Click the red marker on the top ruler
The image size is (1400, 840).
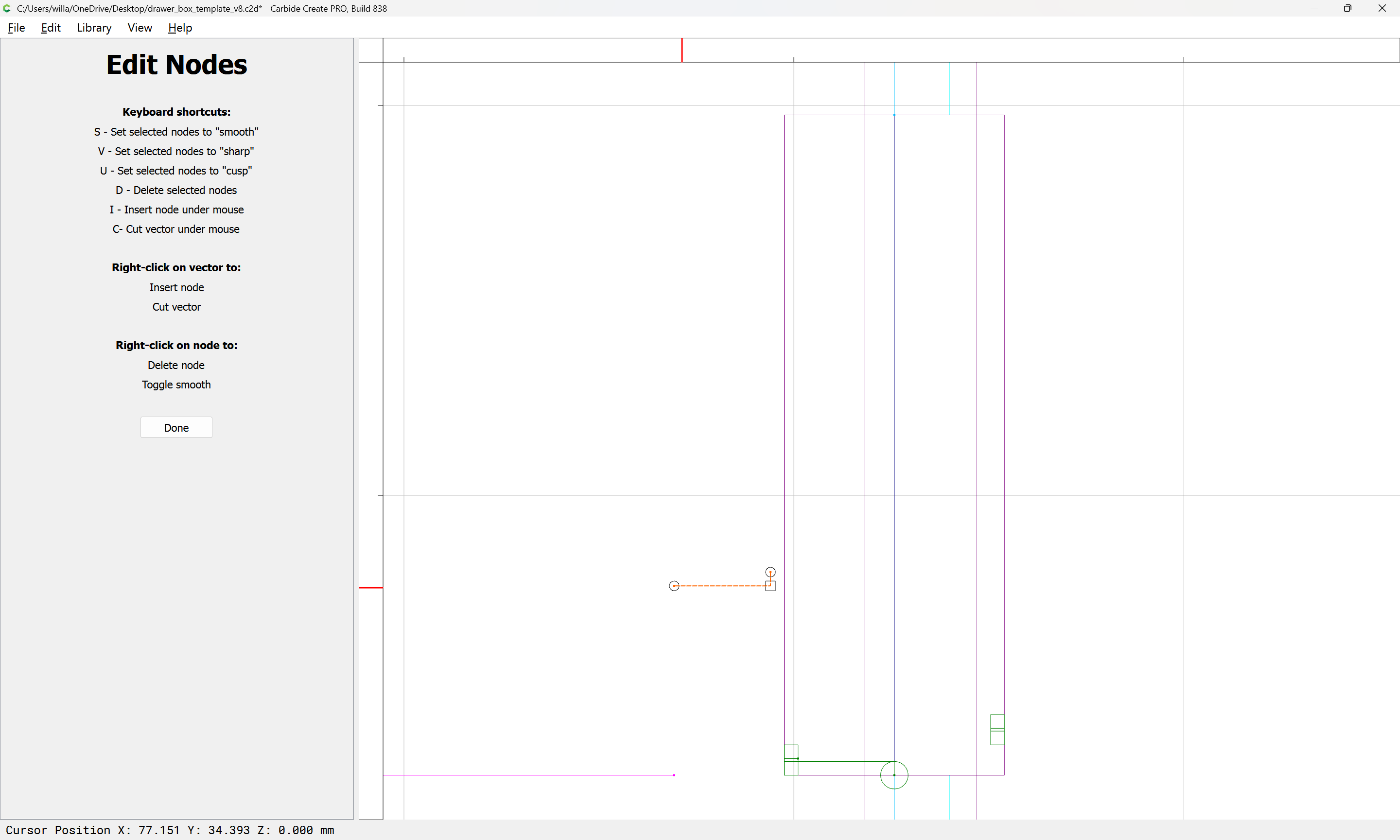pos(682,50)
